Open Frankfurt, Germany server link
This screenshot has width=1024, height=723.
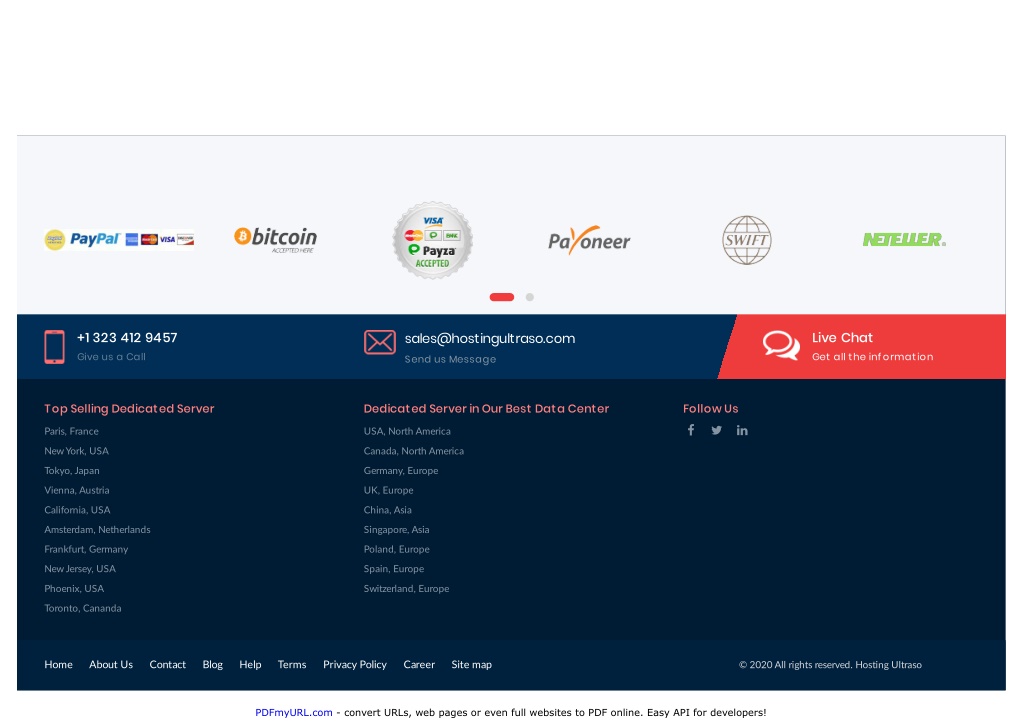pyautogui.click(x=86, y=549)
